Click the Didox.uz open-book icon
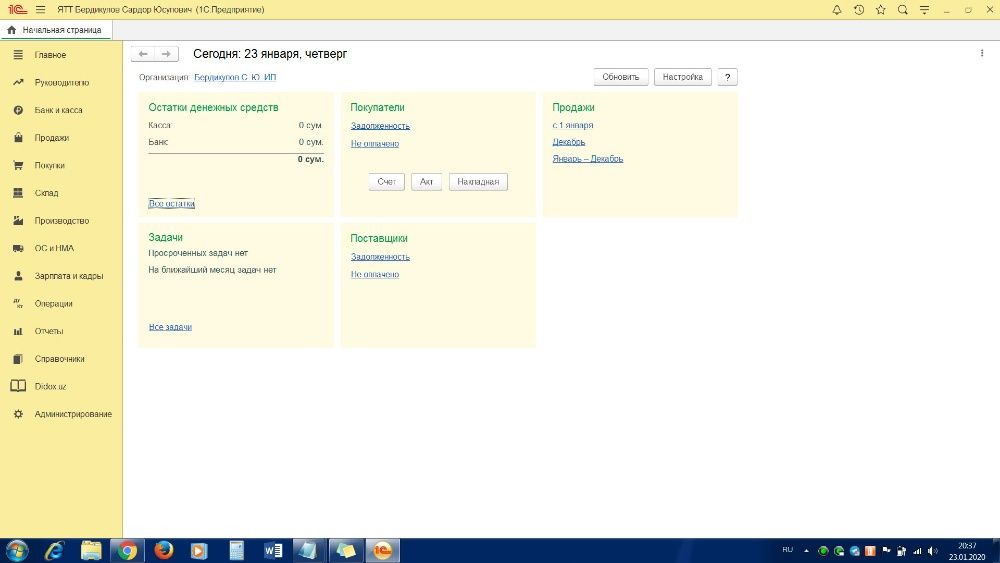 18,386
